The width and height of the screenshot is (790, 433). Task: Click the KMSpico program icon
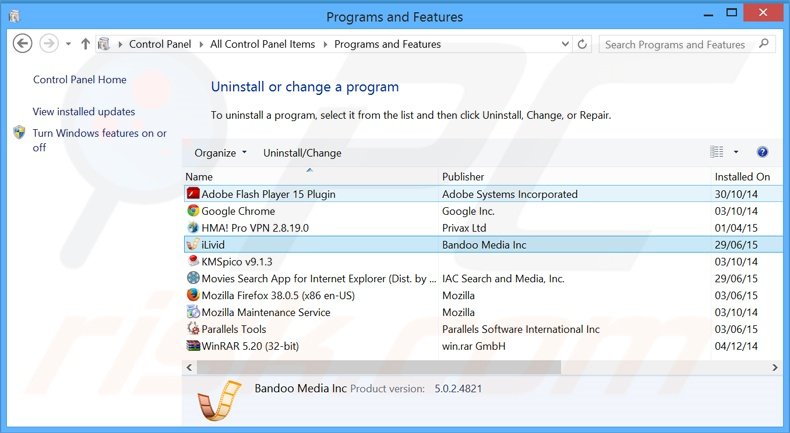click(x=193, y=261)
